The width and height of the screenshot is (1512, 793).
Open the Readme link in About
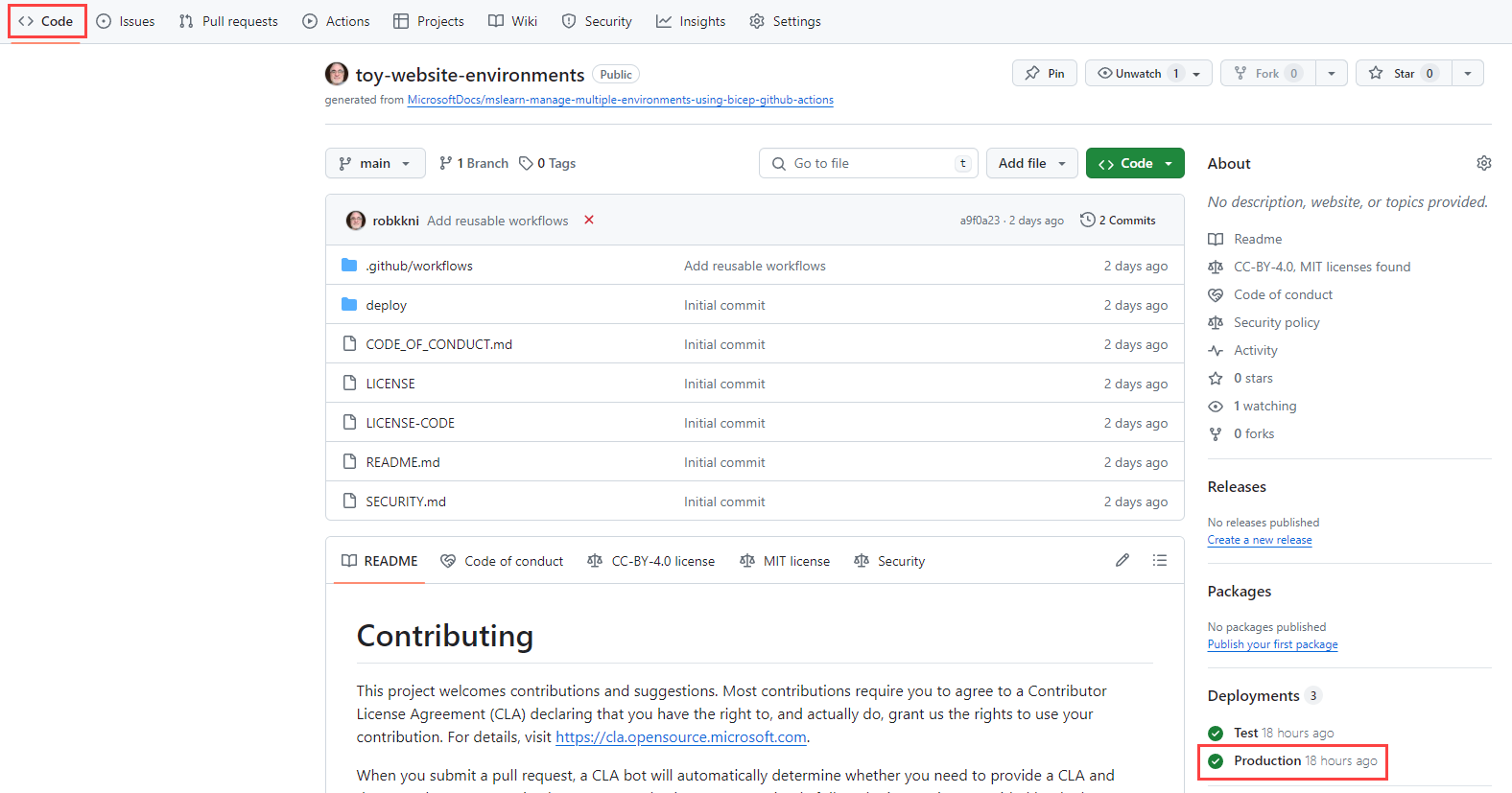(x=1258, y=239)
